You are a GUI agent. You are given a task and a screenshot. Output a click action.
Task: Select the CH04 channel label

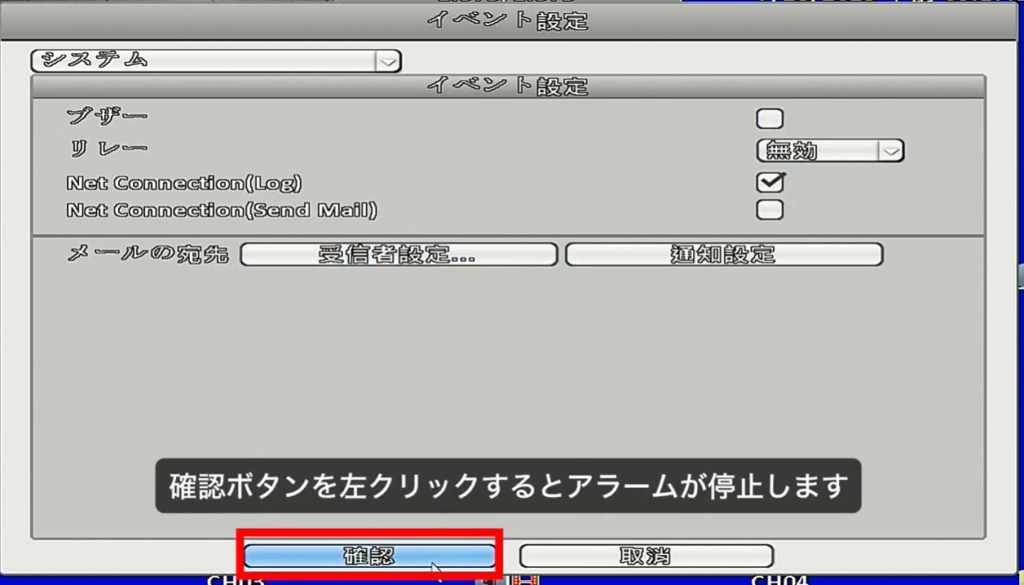(780, 579)
